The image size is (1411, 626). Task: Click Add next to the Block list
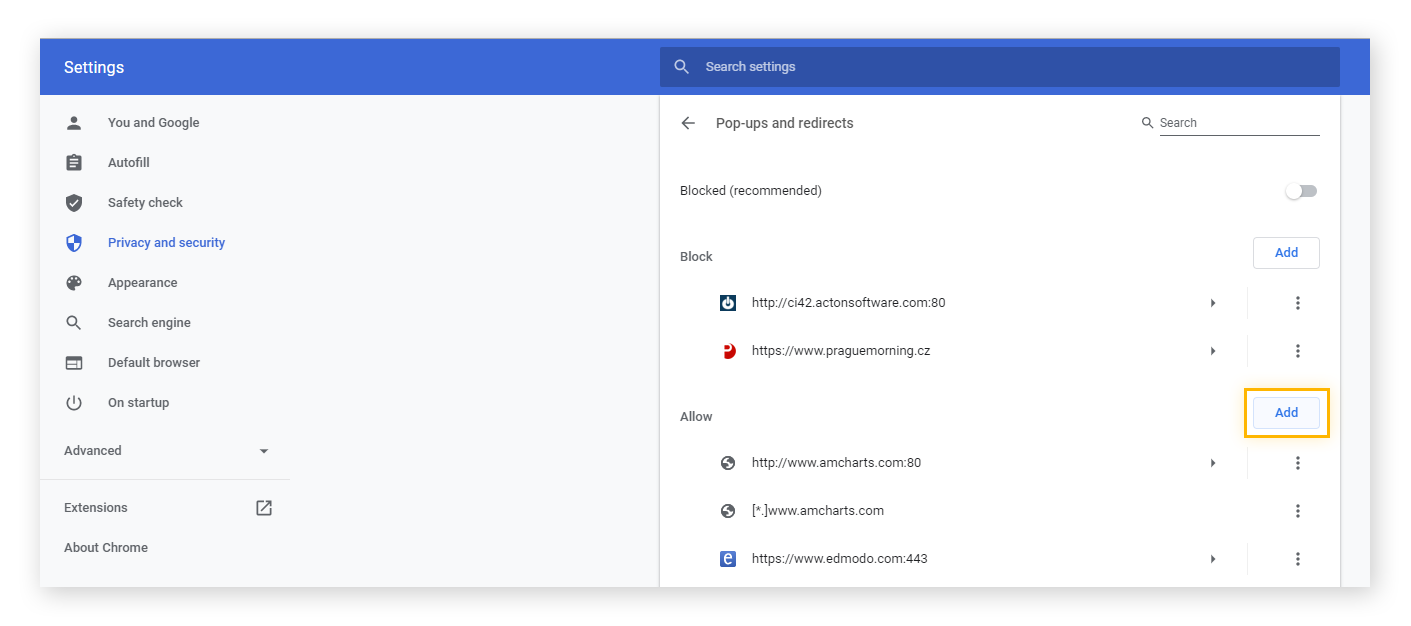1286,252
